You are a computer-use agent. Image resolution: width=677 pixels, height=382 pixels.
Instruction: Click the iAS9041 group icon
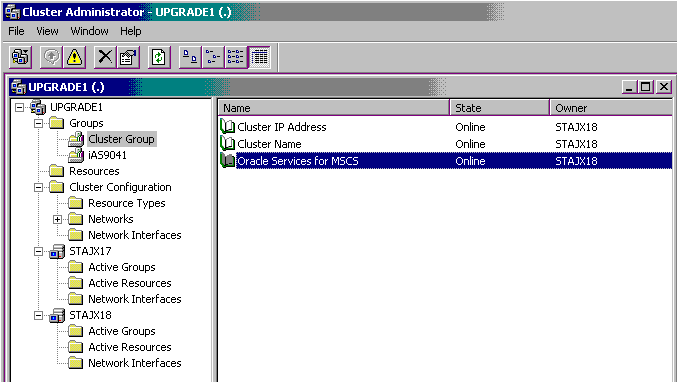76,155
